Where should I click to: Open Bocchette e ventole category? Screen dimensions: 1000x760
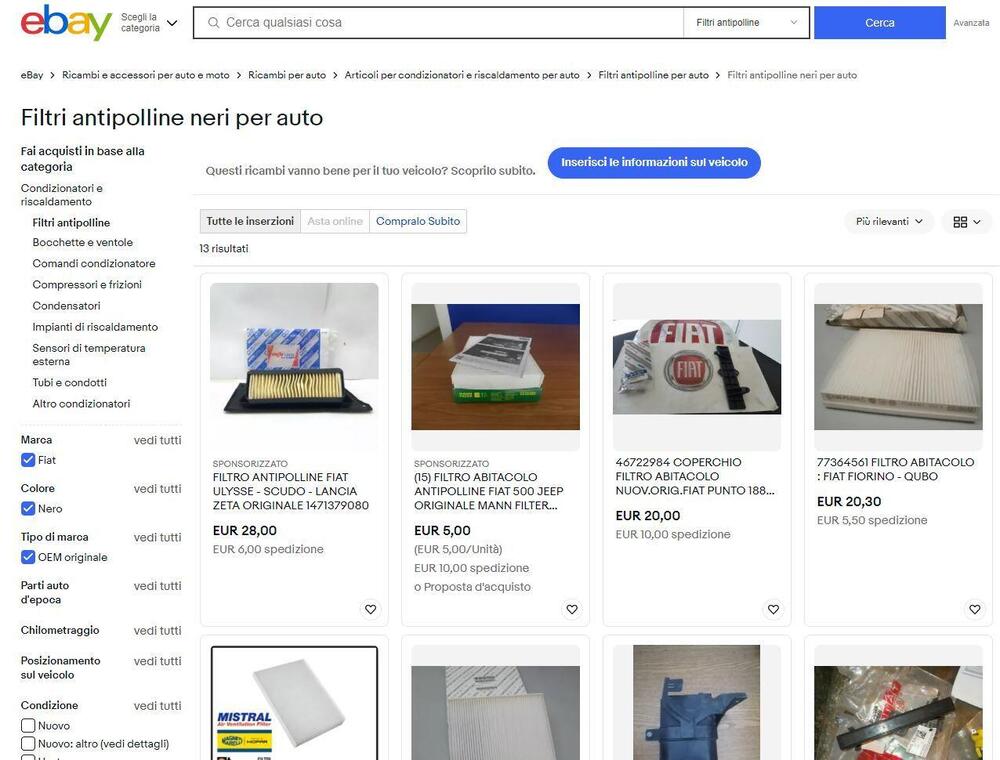(x=83, y=242)
